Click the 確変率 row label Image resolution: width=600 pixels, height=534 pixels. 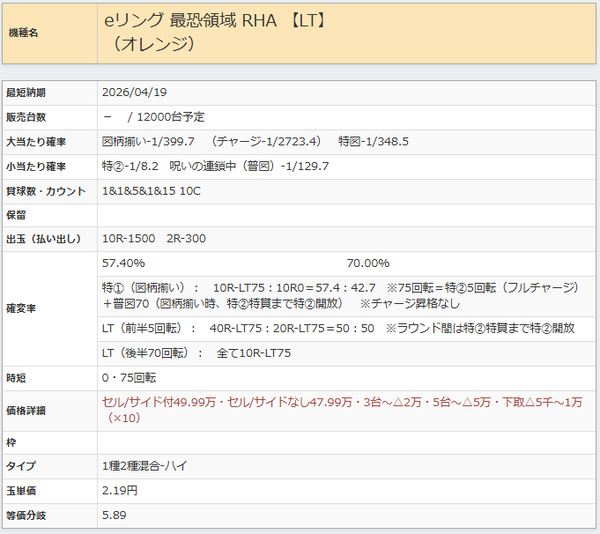pyautogui.click(x=21, y=309)
